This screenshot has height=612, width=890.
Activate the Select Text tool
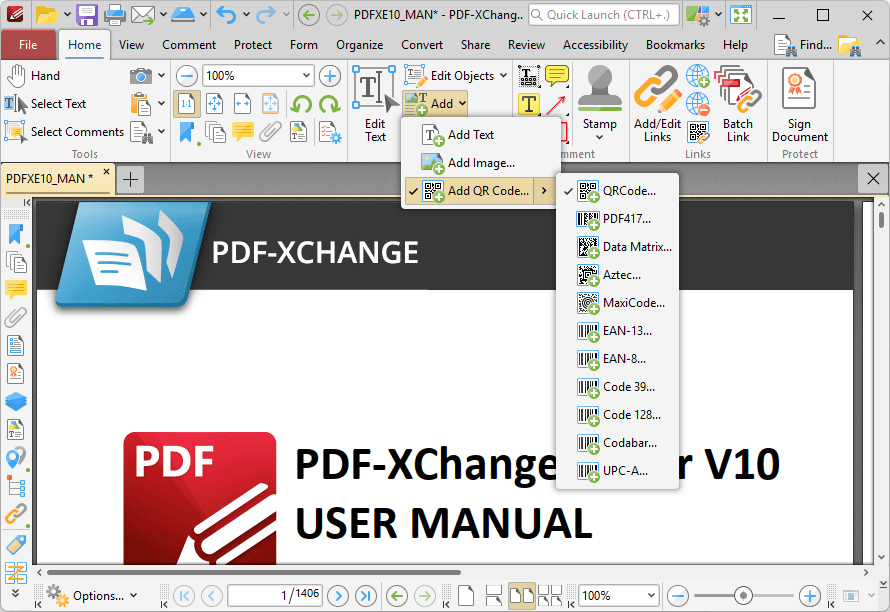(45, 104)
